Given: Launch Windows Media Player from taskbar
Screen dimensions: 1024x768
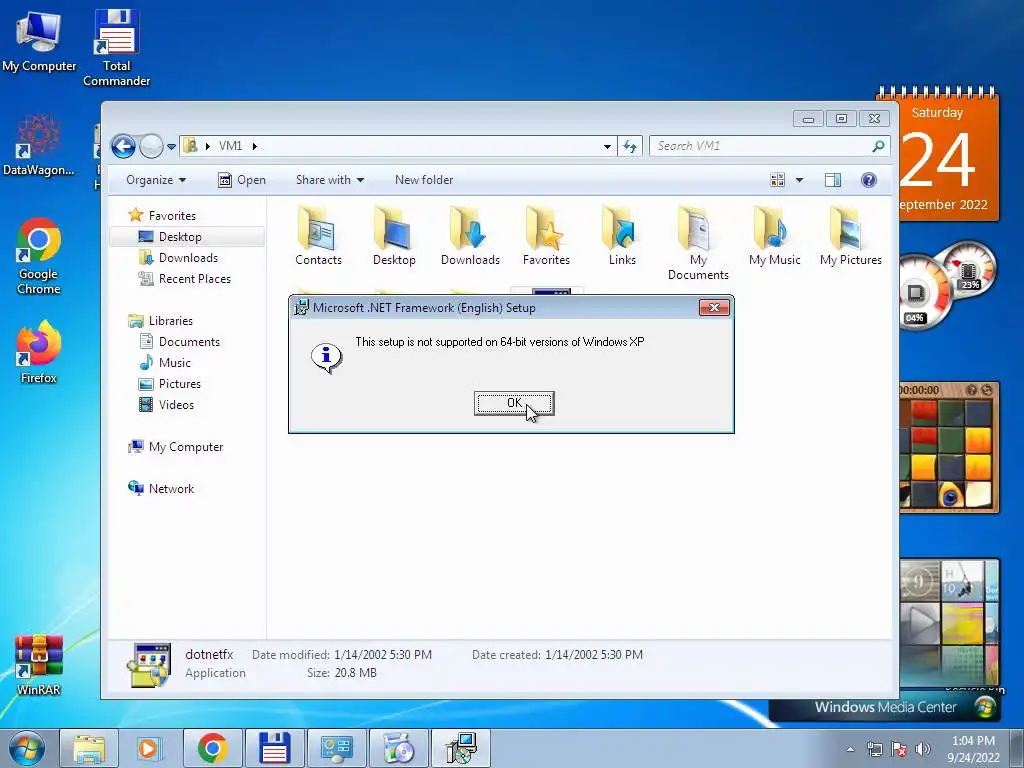Looking at the screenshot, I should 150,748.
